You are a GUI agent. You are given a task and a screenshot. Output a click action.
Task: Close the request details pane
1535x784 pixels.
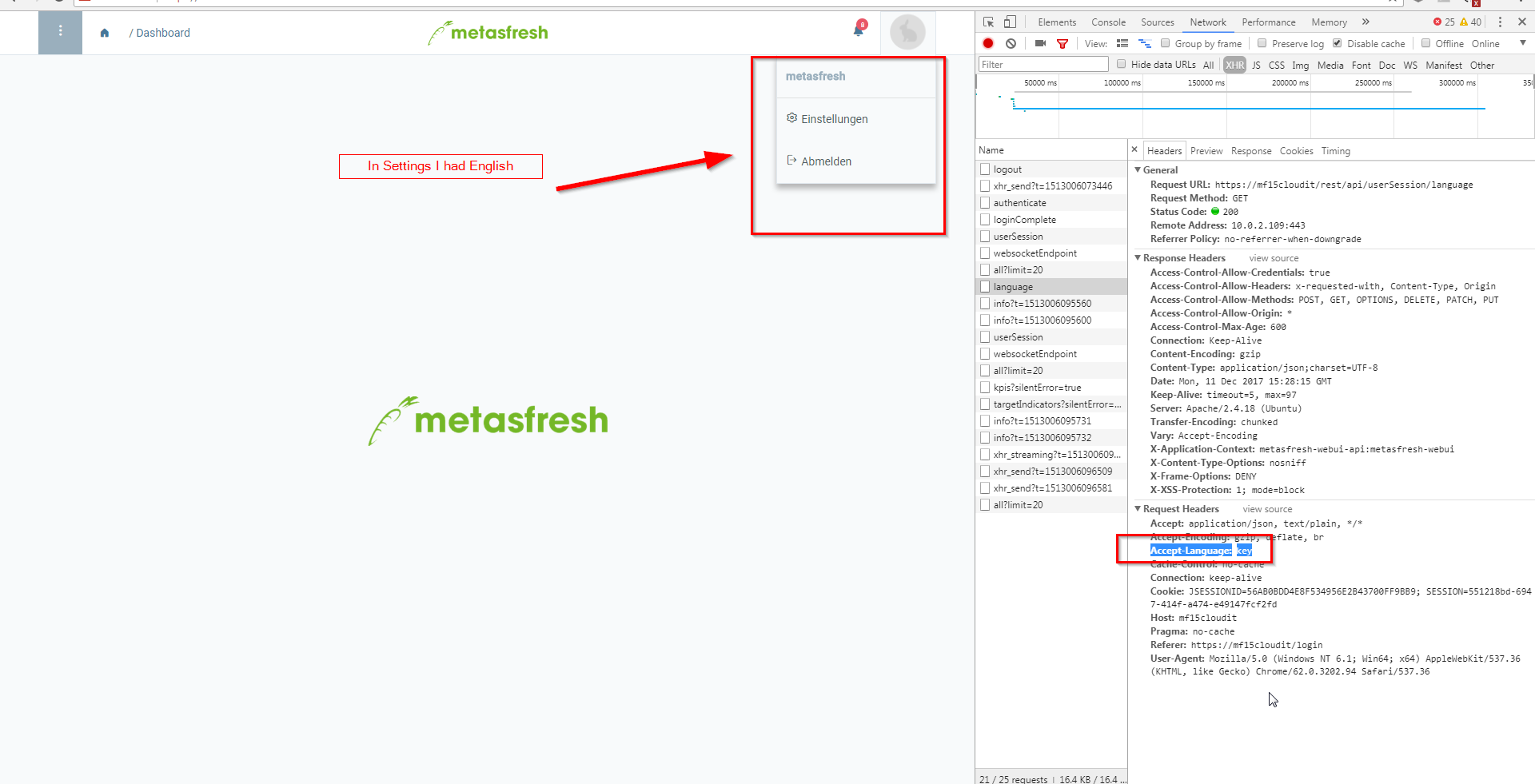coord(1134,149)
